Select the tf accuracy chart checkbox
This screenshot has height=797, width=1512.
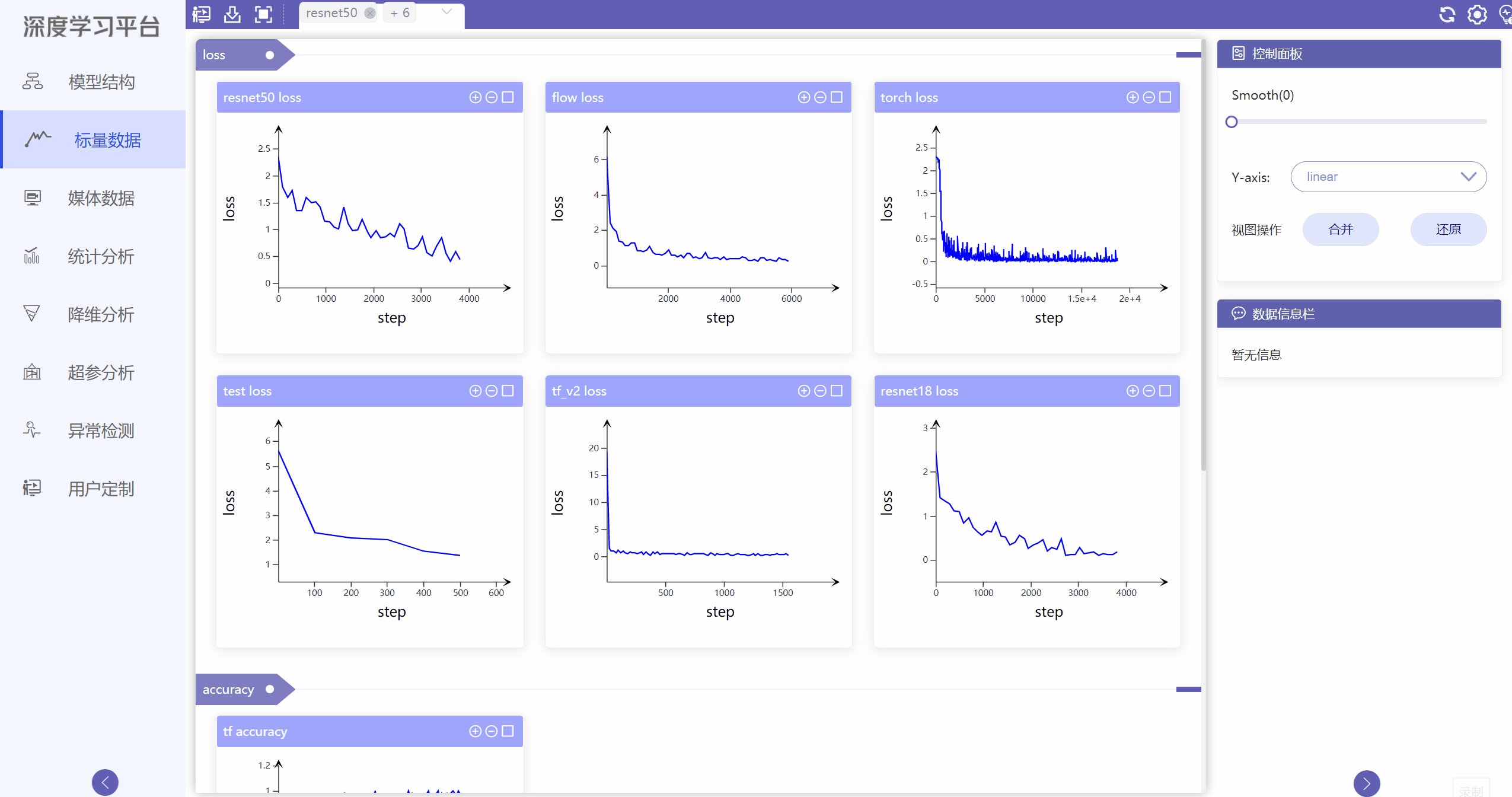(x=508, y=731)
